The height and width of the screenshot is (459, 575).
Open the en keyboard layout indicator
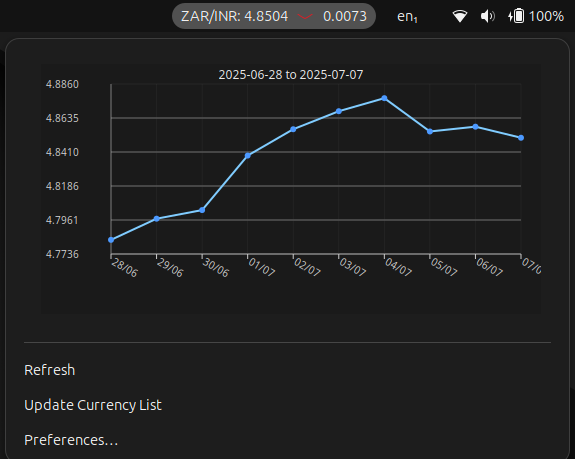click(407, 16)
